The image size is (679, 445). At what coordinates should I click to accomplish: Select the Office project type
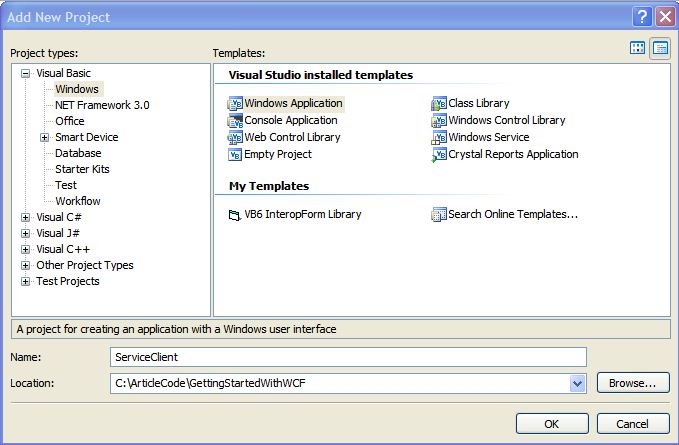coord(70,121)
